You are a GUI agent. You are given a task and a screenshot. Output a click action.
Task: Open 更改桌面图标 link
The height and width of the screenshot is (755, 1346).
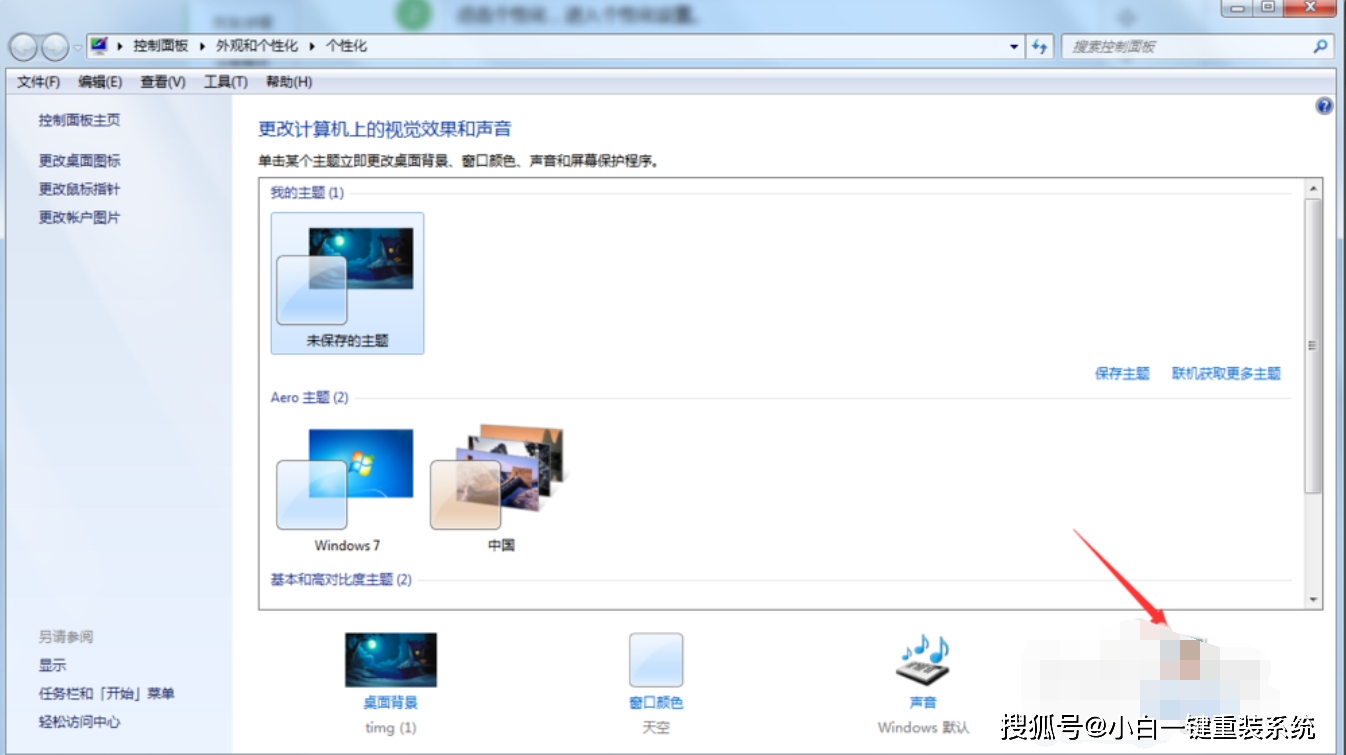[x=80, y=161]
